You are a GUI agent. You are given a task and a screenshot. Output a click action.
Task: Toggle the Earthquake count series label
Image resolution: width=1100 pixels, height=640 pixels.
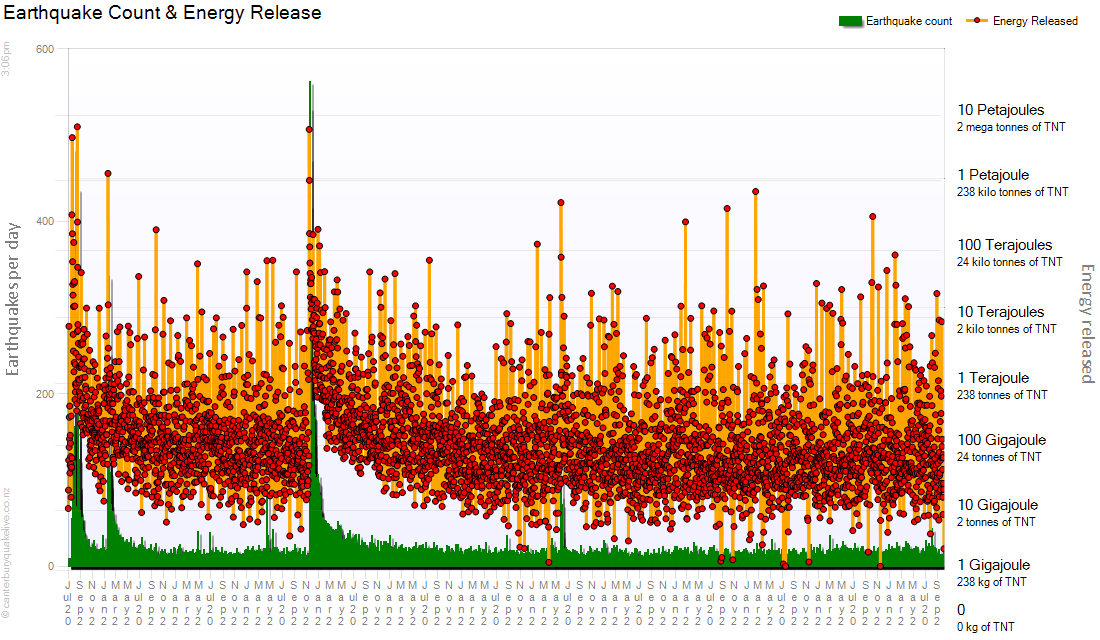click(x=909, y=21)
